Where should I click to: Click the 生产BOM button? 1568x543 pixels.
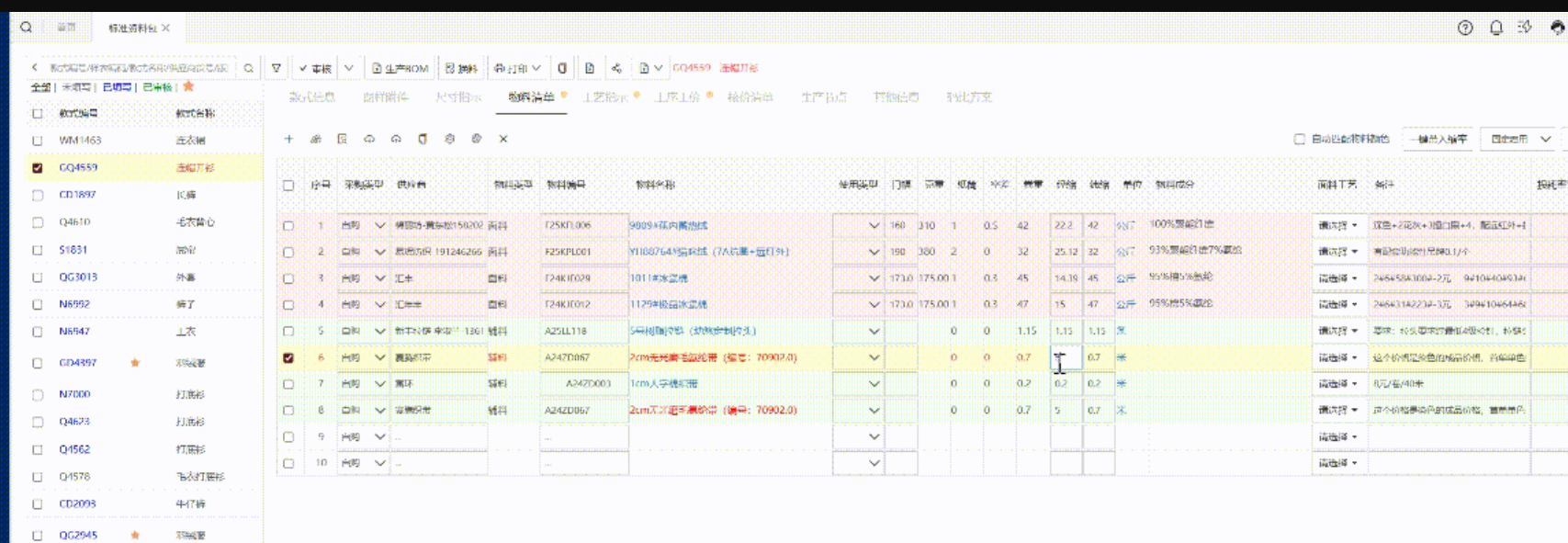(400, 68)
